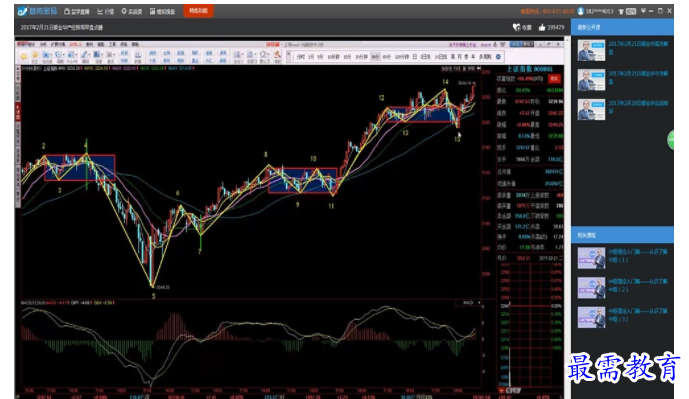
Task: Click the red button beside index name
Action: coord(554,78)
